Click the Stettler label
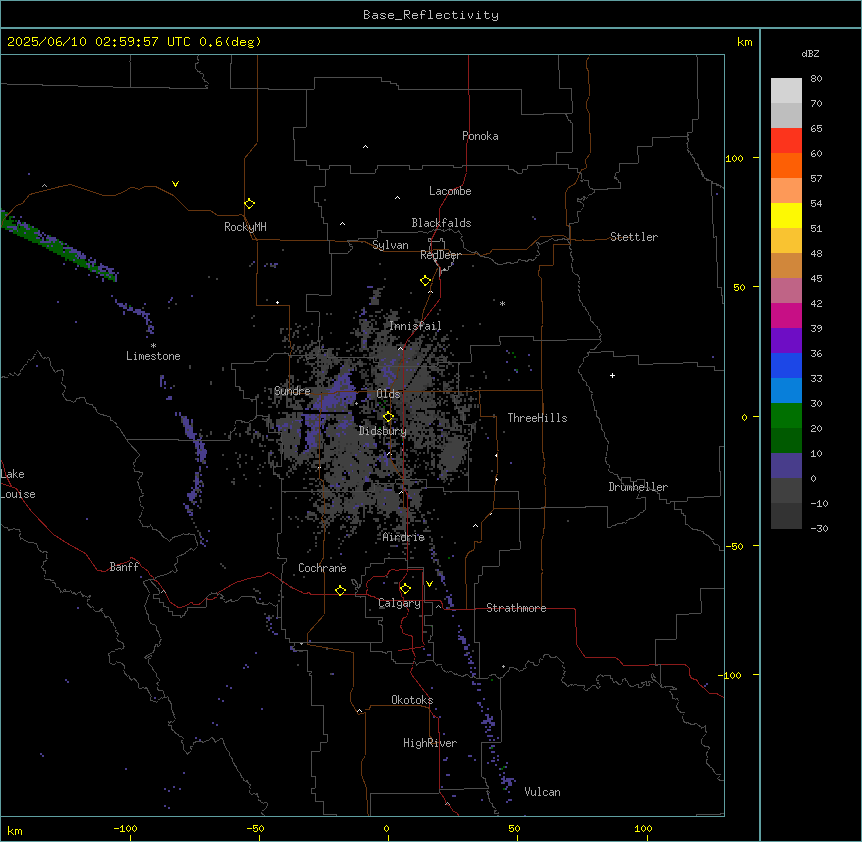 634,237
